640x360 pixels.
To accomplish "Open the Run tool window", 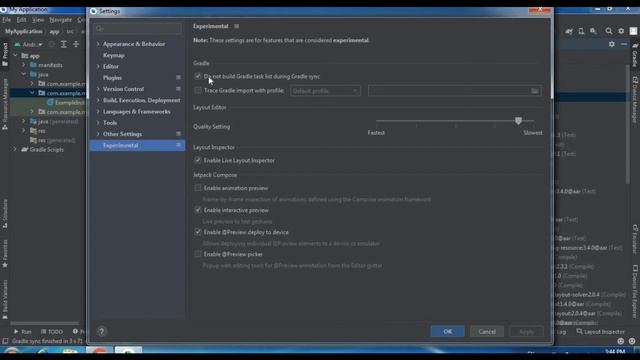I will pyautogui.click(x=22, y=331).
